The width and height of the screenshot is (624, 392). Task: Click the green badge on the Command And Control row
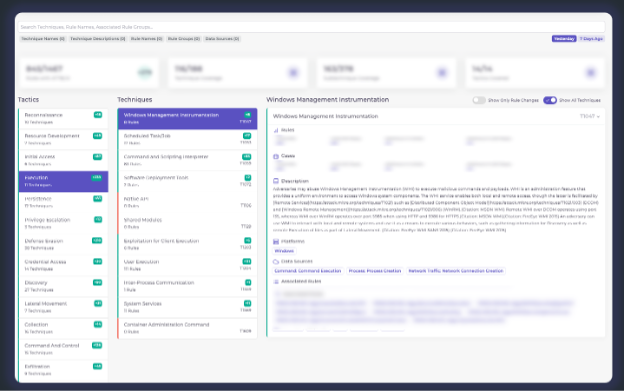(x=97, y=345)
